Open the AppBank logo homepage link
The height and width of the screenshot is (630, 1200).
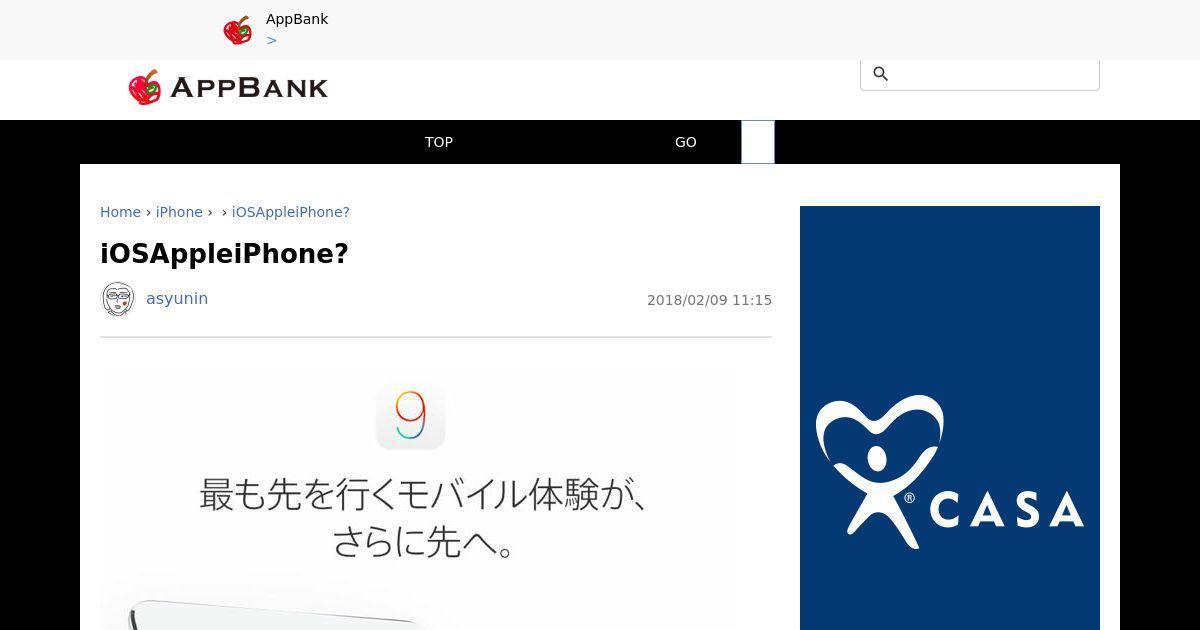coord(228,88)
